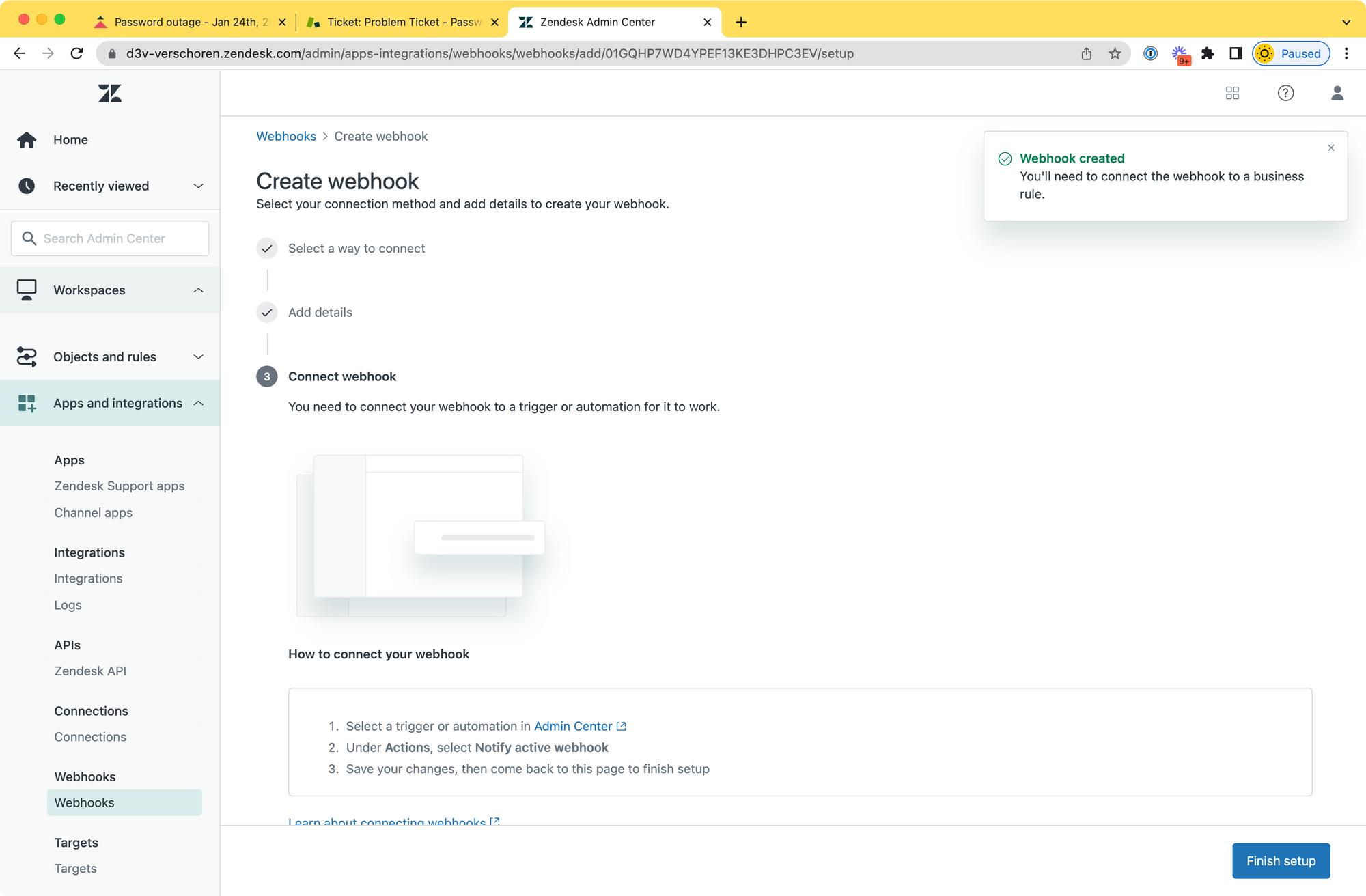
Task: Open Zendesk Support apps in sidebar
Action: click(120, 486)
